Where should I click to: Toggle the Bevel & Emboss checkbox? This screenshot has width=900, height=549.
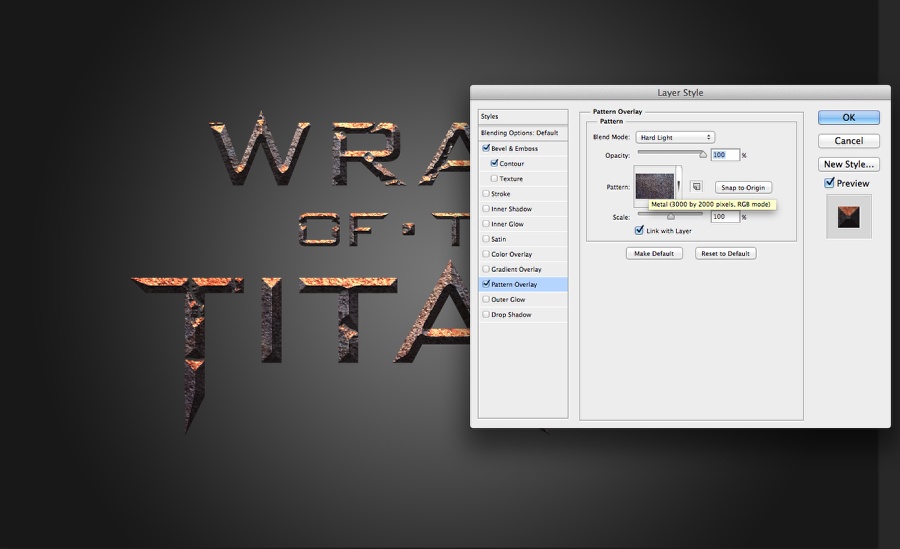click(486, 148)
